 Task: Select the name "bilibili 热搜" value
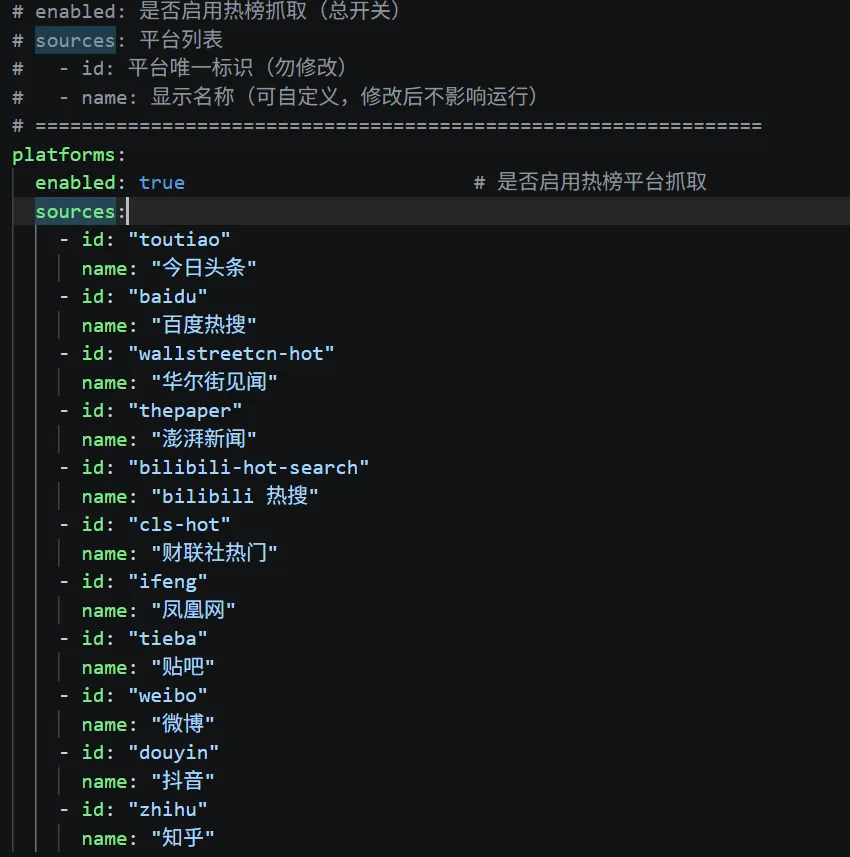click(235, 496)
